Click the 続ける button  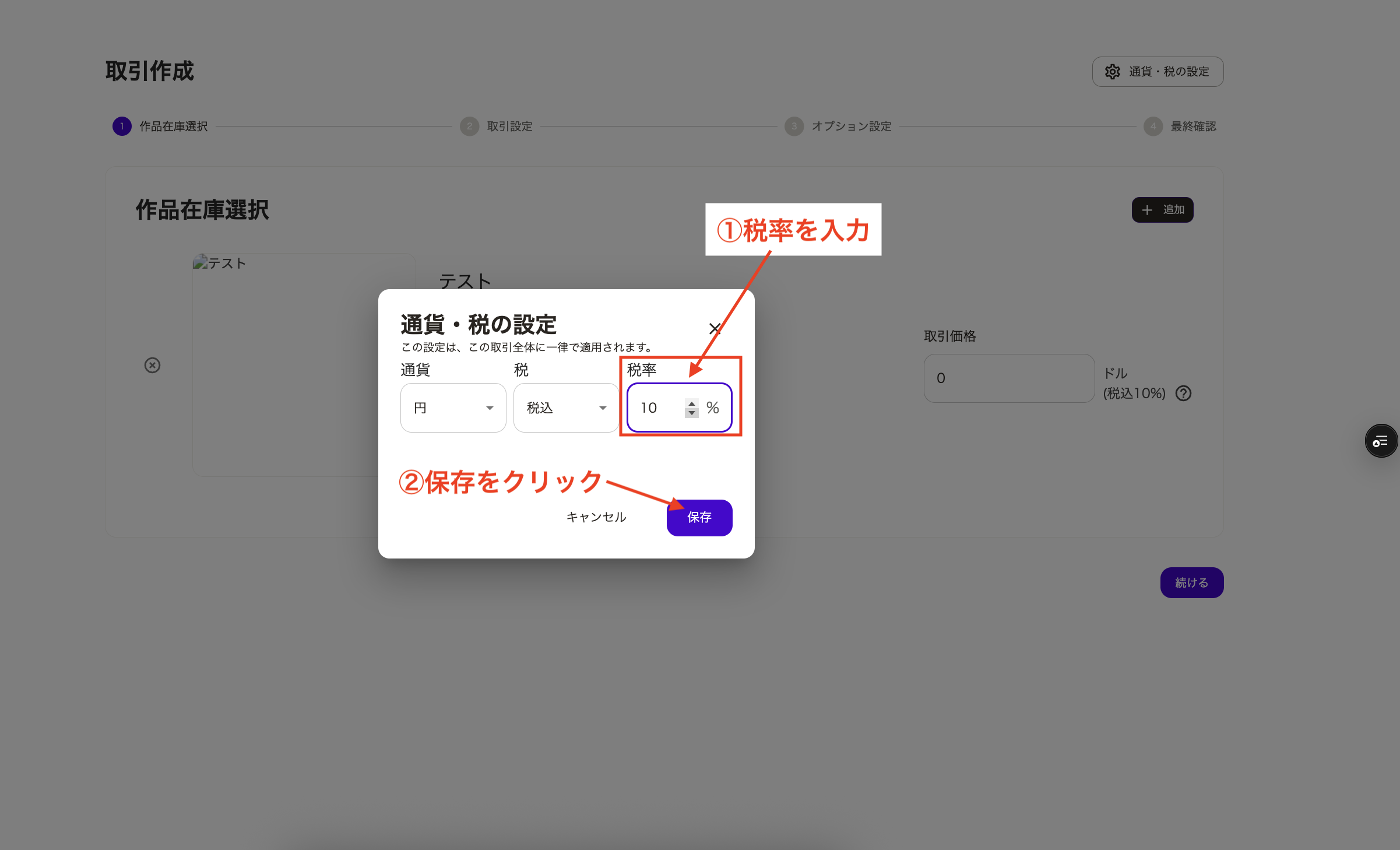(1191, 582)
